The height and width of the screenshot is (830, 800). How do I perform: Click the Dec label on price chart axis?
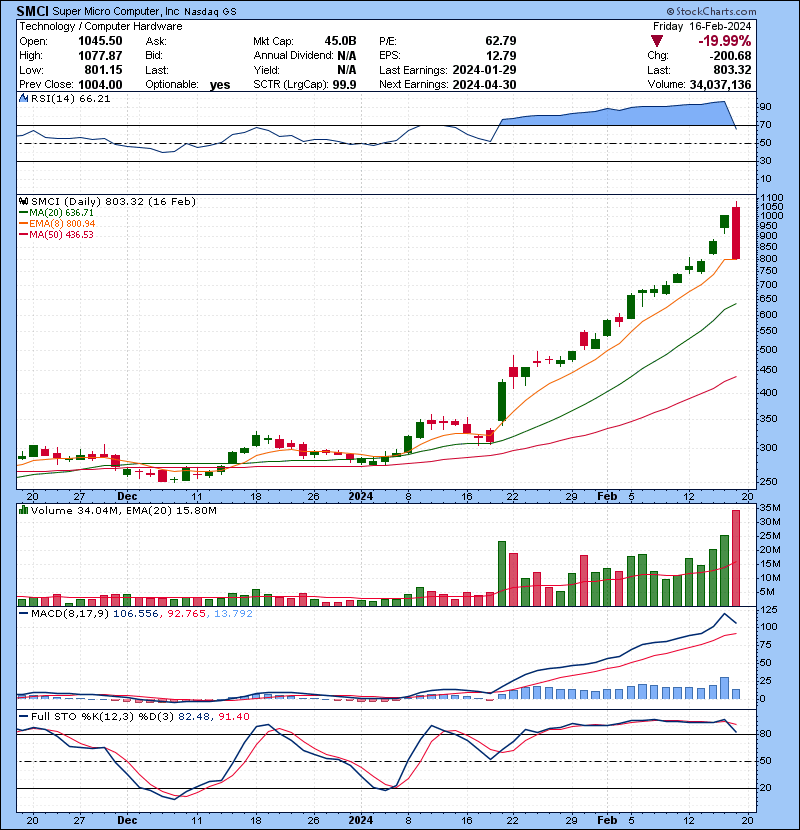[x=127, y=497]
